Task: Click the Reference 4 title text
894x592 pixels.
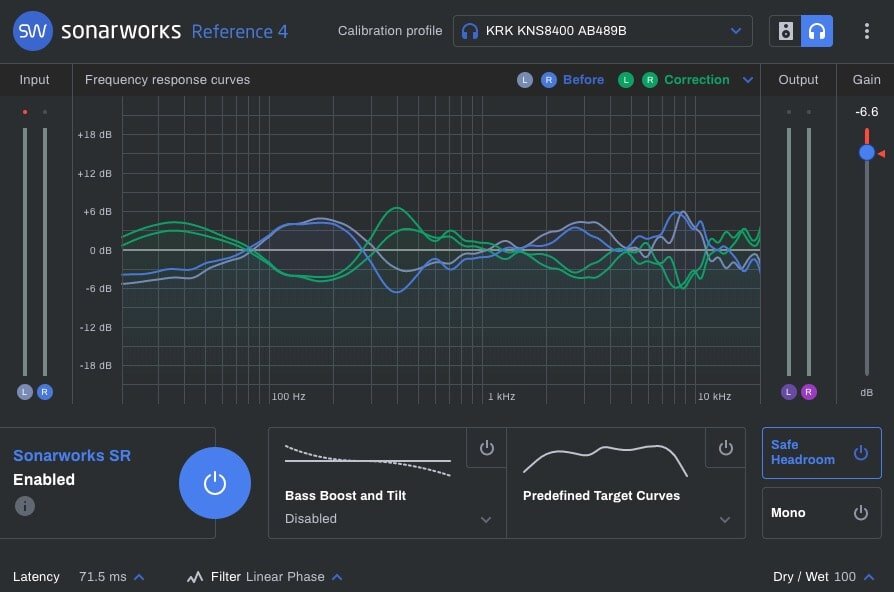Action: (x=239, y=31)
